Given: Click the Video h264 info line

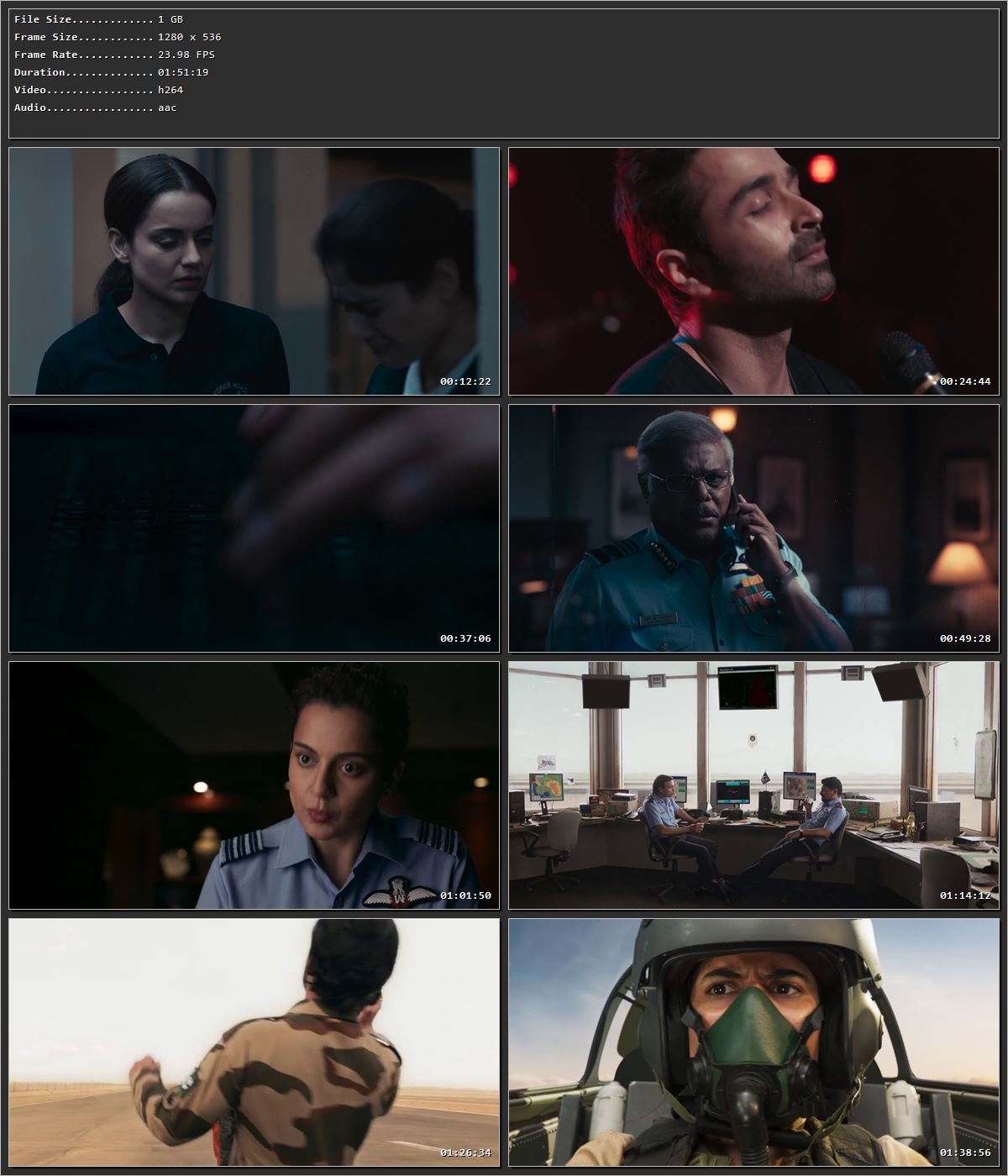Looking at the screenshot, I should [92, 89].
